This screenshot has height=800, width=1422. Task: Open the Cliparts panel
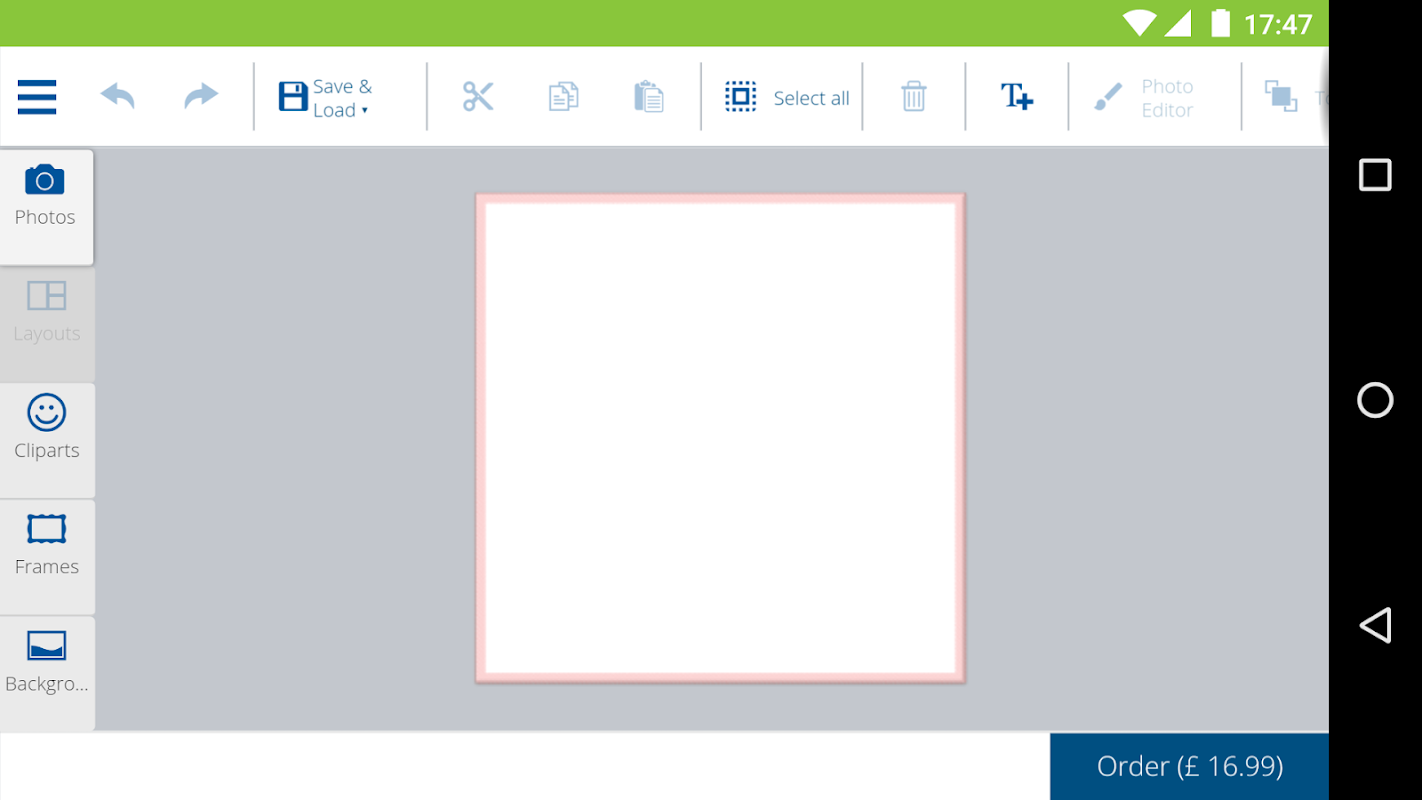[x=47, y=440]
